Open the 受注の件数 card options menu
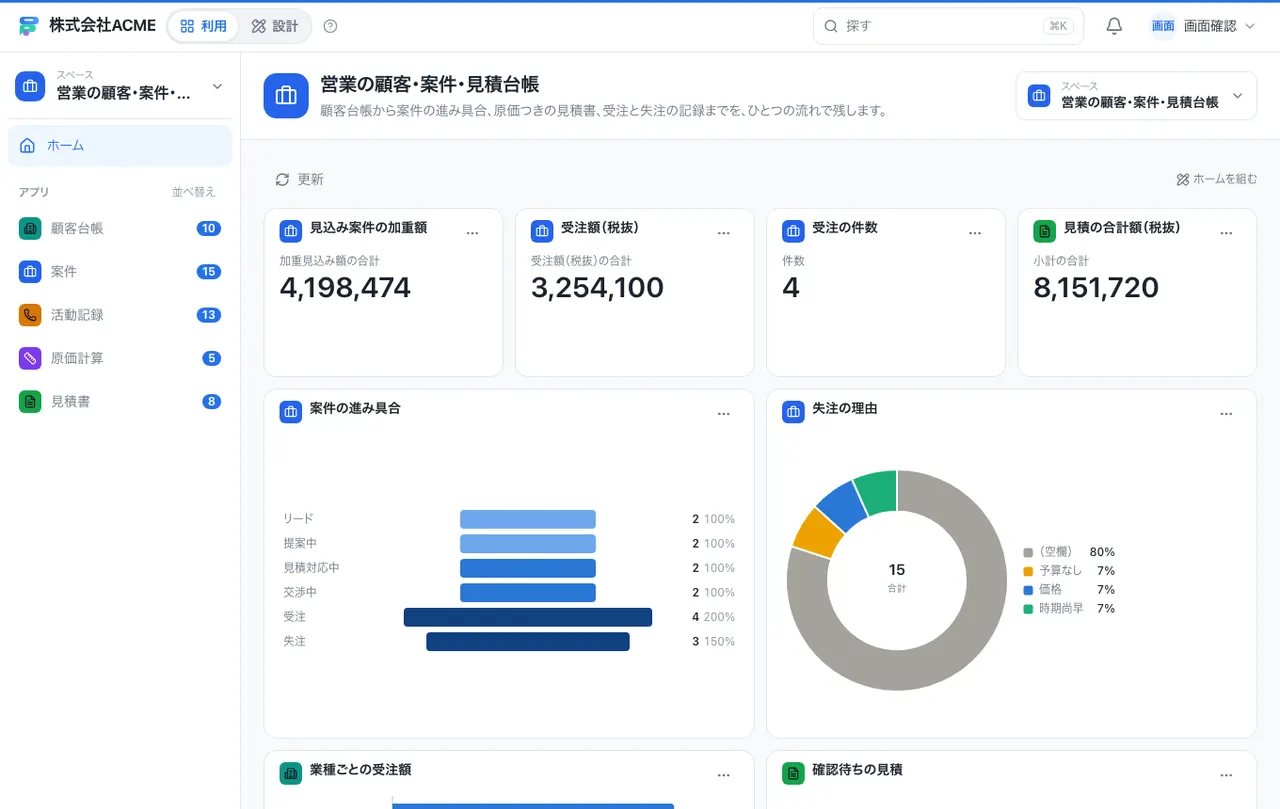 point(975,233)
